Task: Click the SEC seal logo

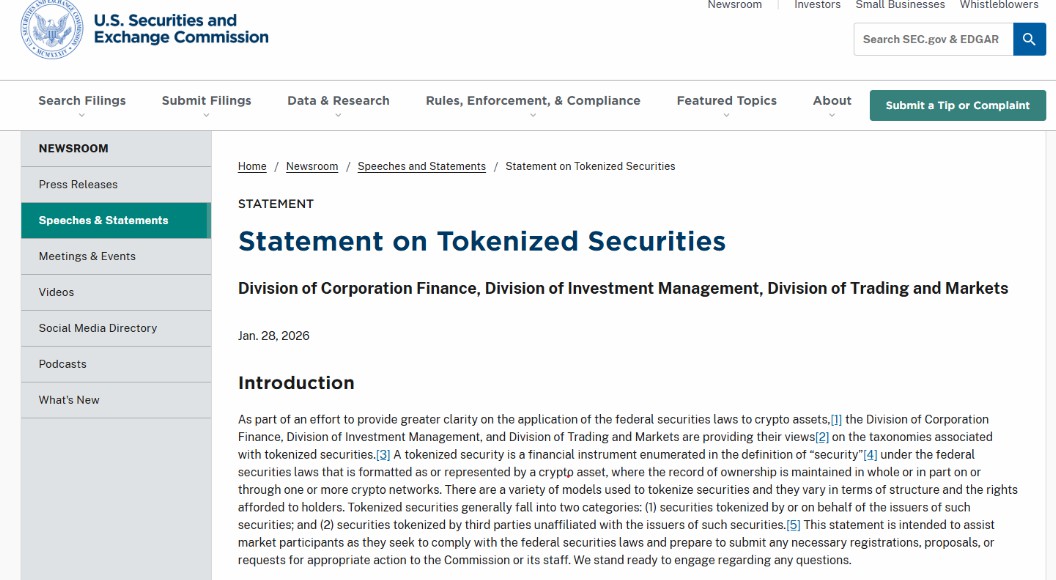Action: coord(53,28)
